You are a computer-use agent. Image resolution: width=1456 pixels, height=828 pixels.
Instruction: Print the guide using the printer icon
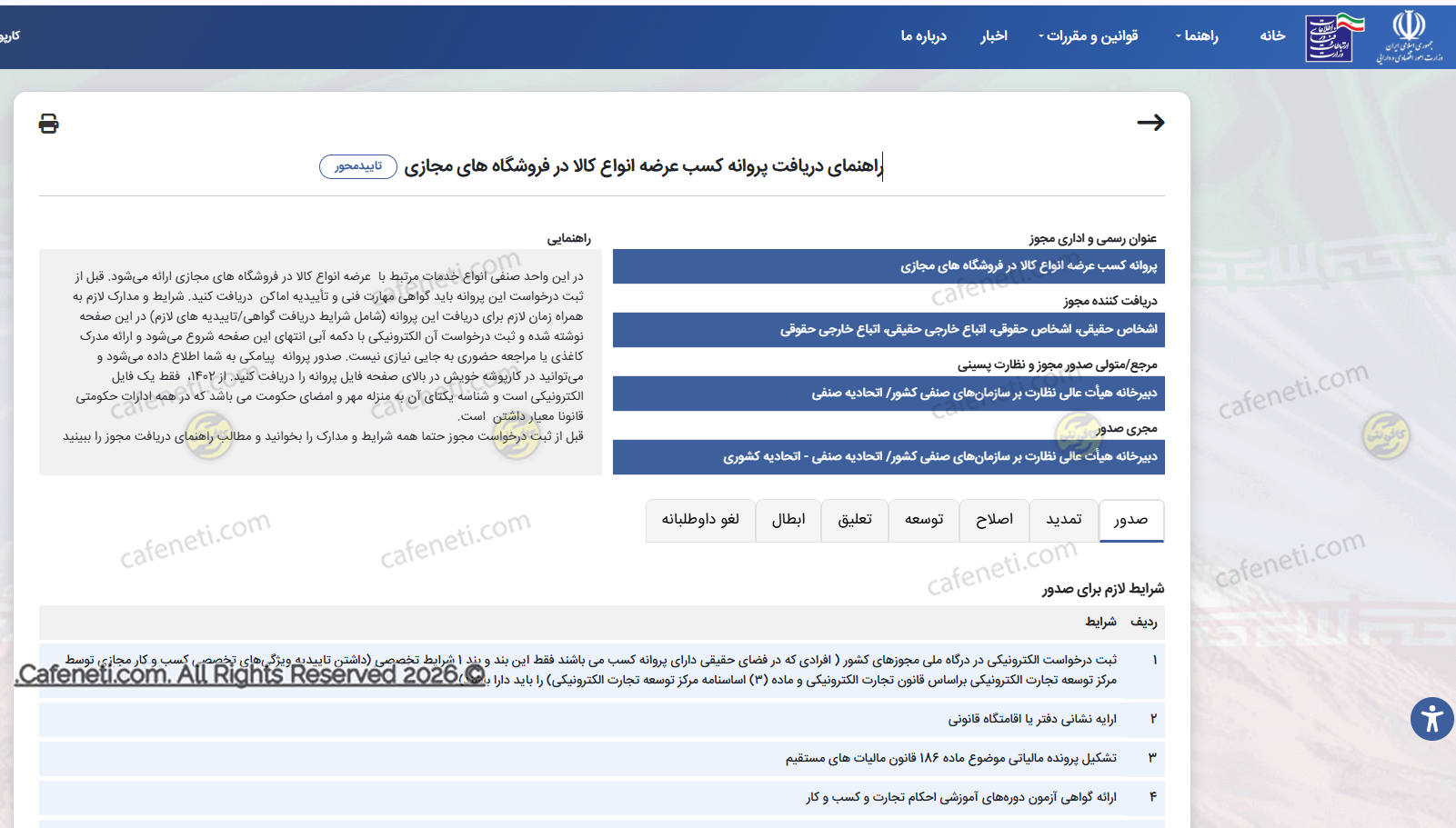coord(49,123)
